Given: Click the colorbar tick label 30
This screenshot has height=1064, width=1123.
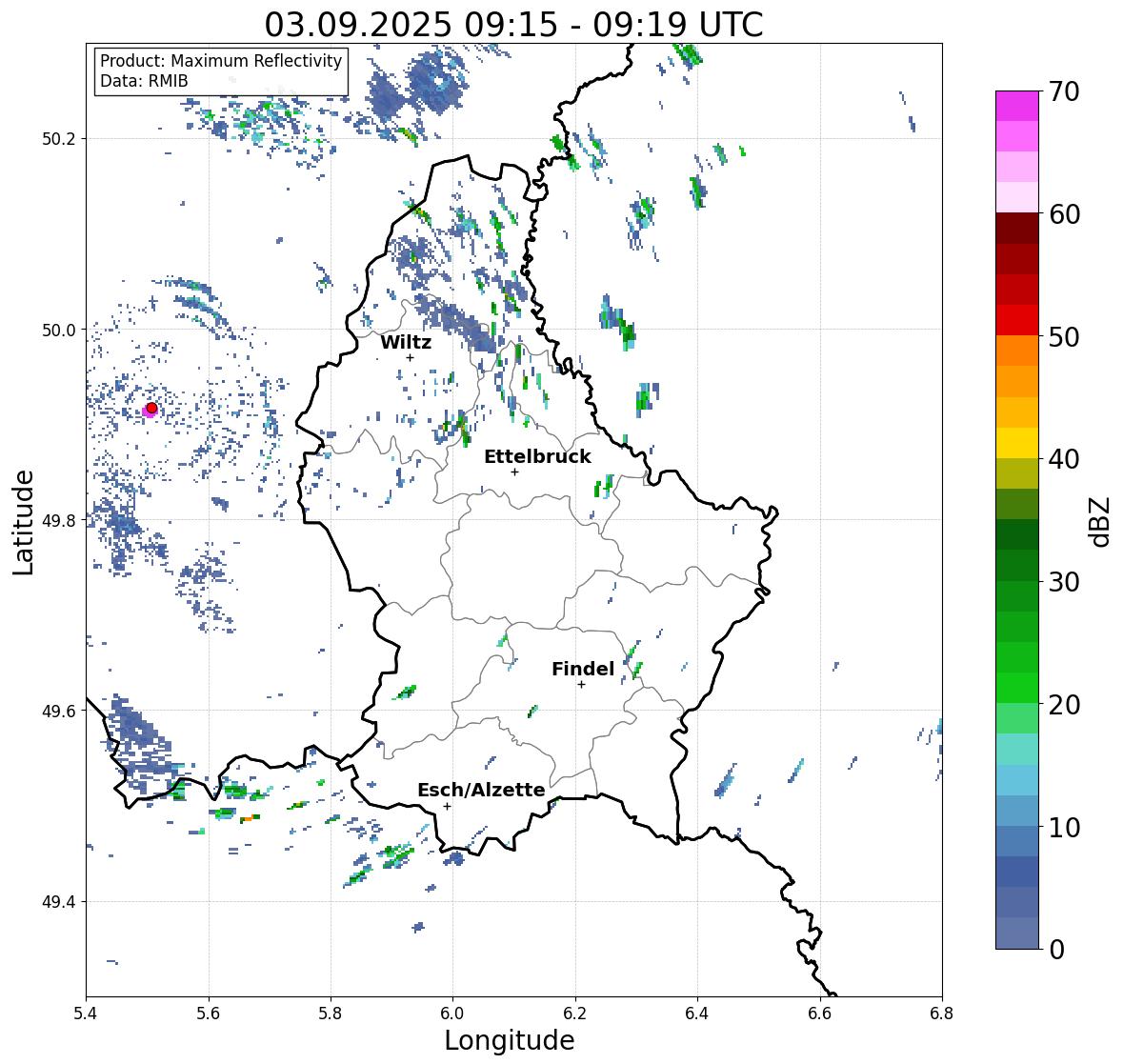Looking at the screenshot, I should tap(1064, 582).
